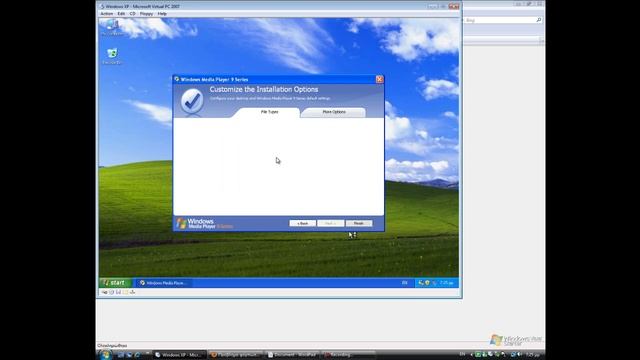
Task: Click the Document WordPad taskbar button
Action: click(x=292, y=355)
